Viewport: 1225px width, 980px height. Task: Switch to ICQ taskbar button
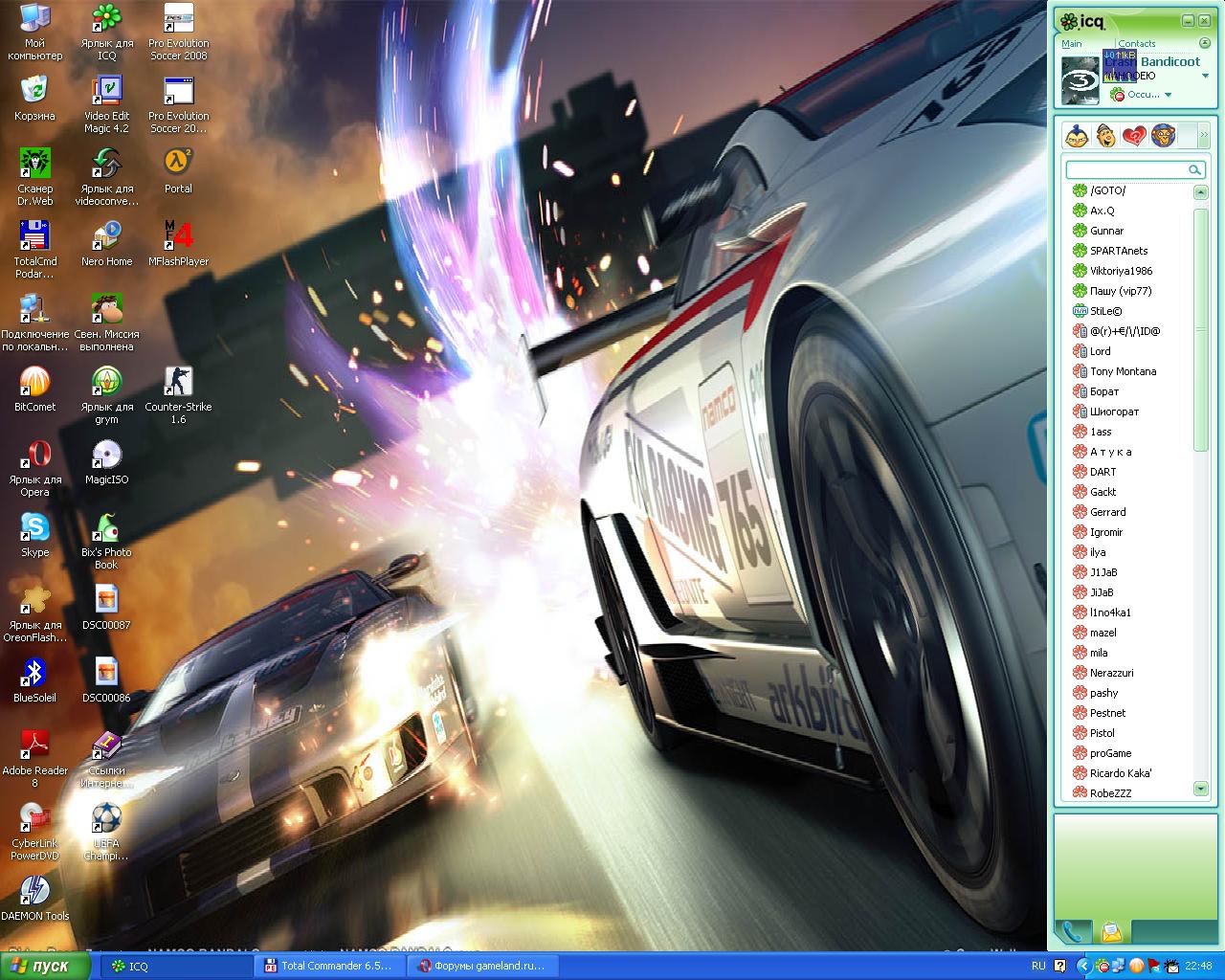coord(175,967)
